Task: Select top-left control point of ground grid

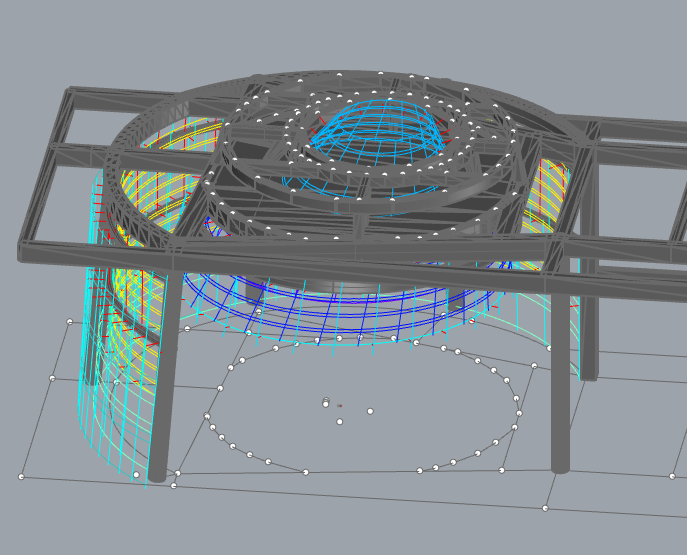Action: click(69, 321)
